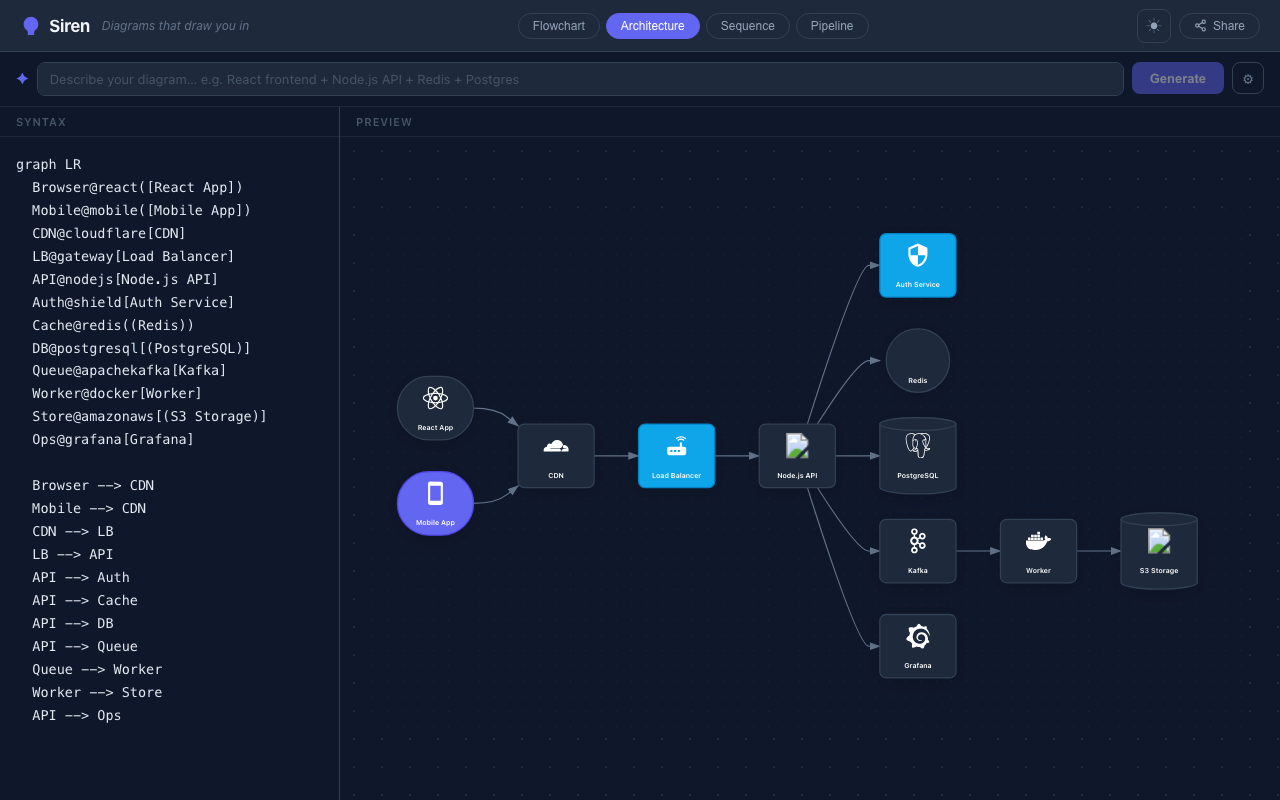Open settings gear next to Generate

tap(1248, 78)
